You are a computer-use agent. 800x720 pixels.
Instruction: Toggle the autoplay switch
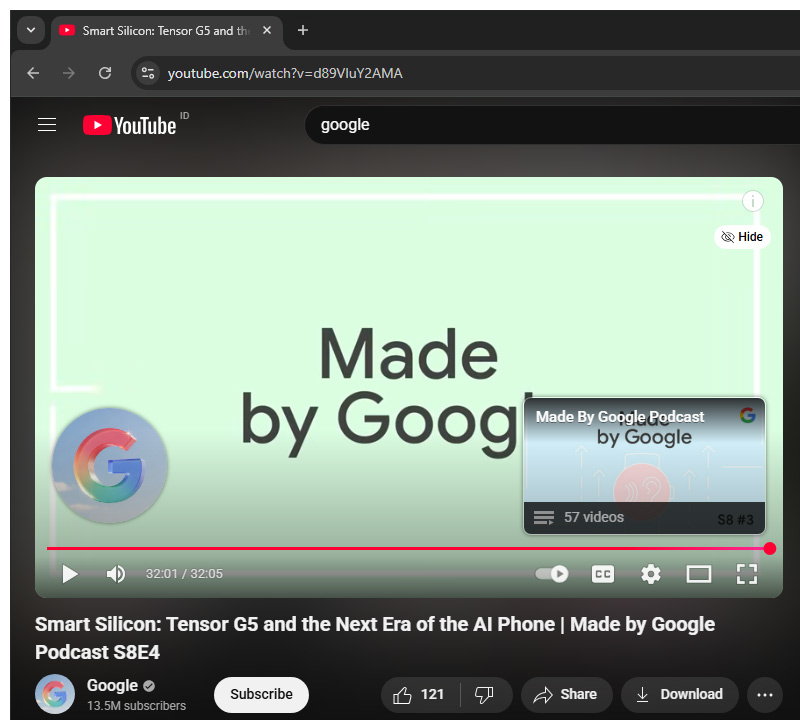pos(552,574)
